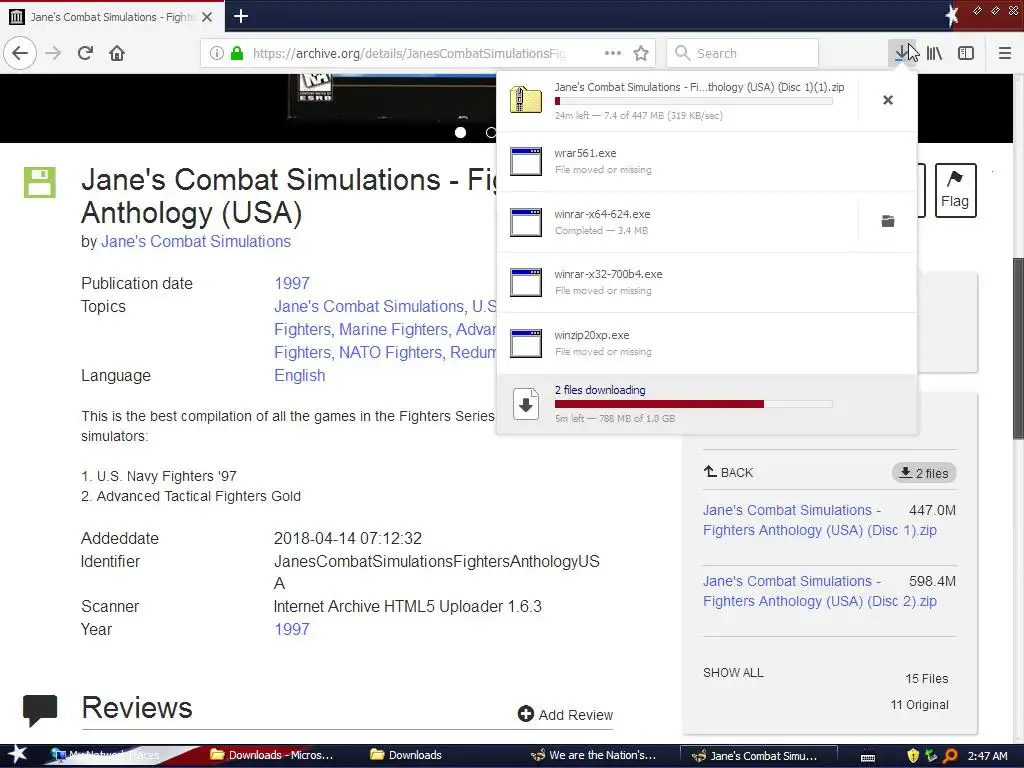Close the Jane's Combat Simulations tab
Screen dimensions: 1024x768
pos(207,17)
